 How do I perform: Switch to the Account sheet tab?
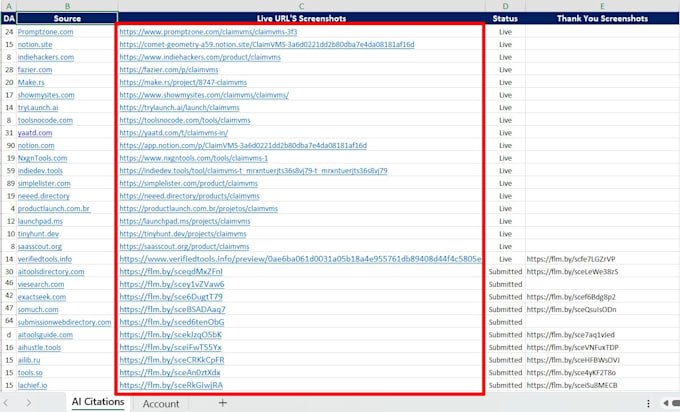[x=161, y=404]
